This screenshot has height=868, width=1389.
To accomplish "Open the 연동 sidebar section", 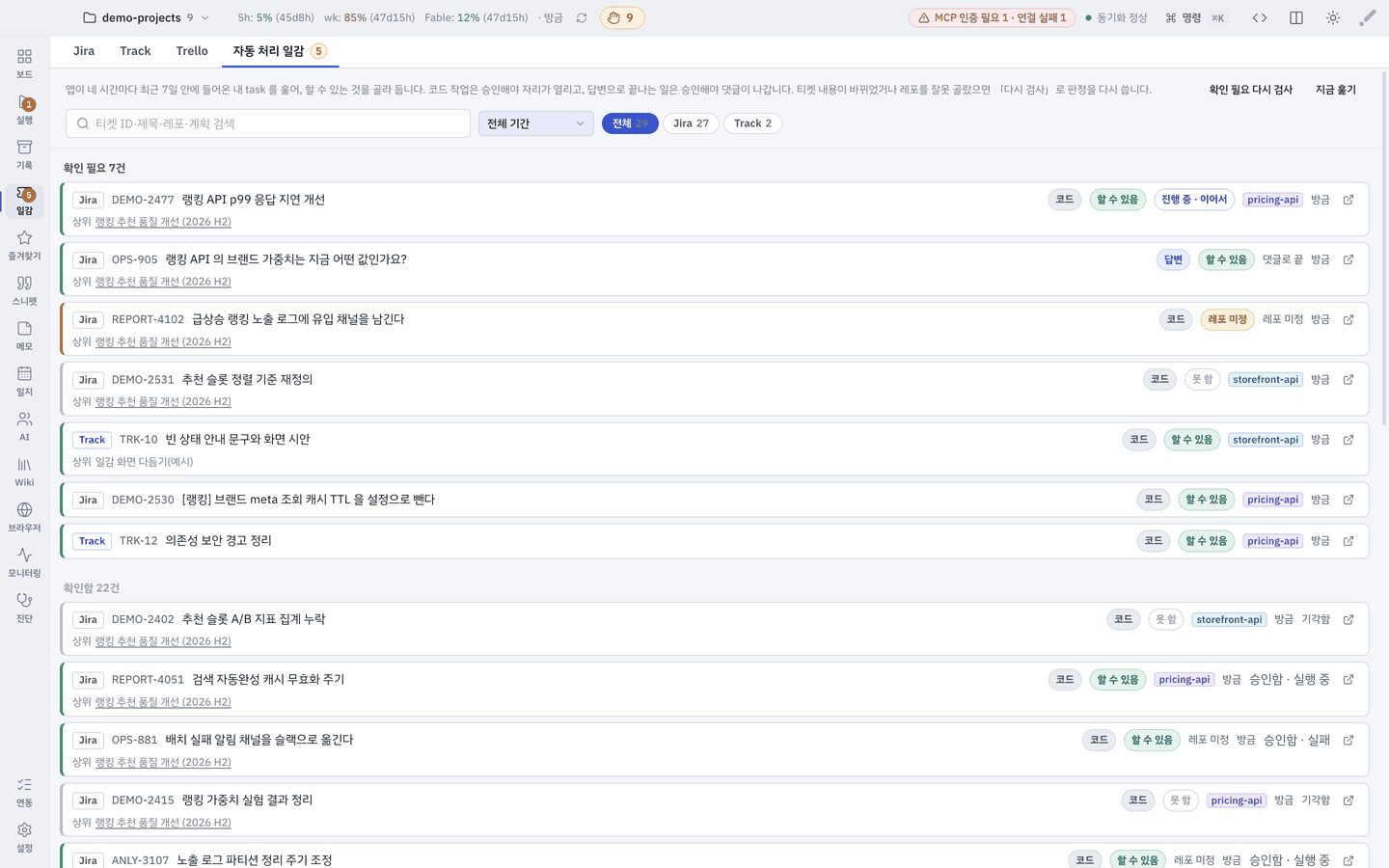I will 24,792.
